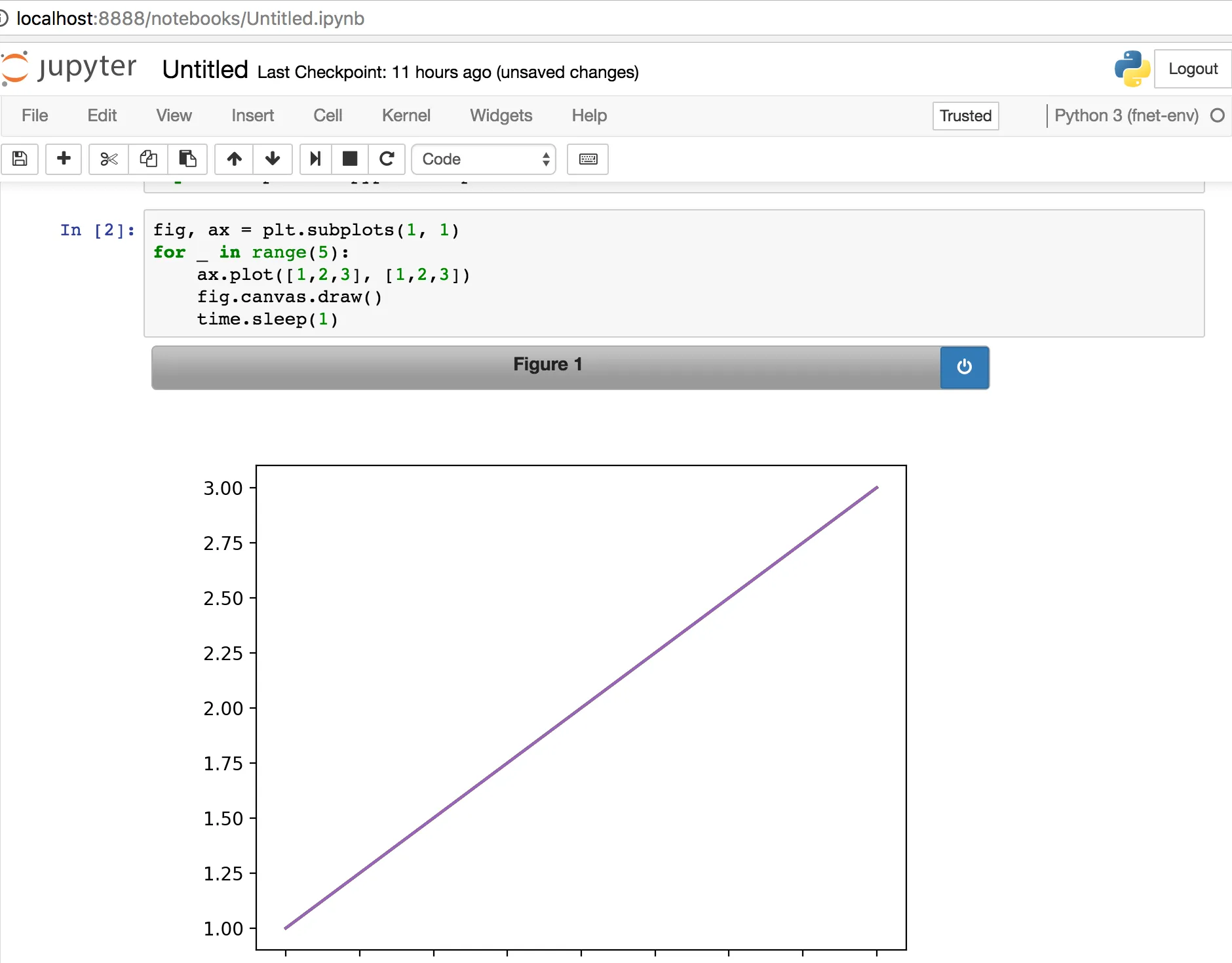Click the Jupyter logo
The height and width of the screenshot is (963, 1232).
(69, 68)
